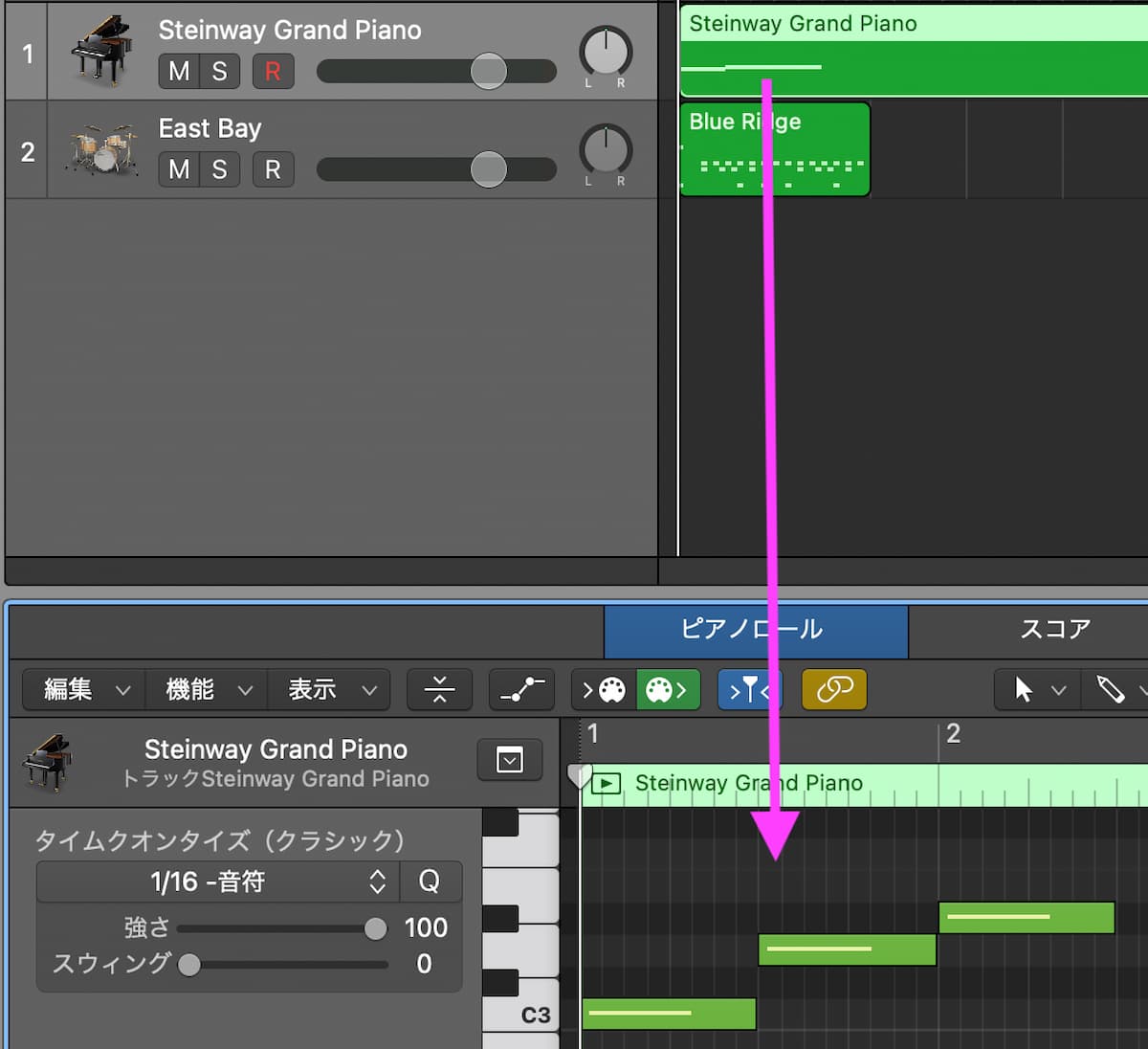Screen dimensions: 1148x1049
Task: Click the East Bay track name
Action: pos(210,128)
